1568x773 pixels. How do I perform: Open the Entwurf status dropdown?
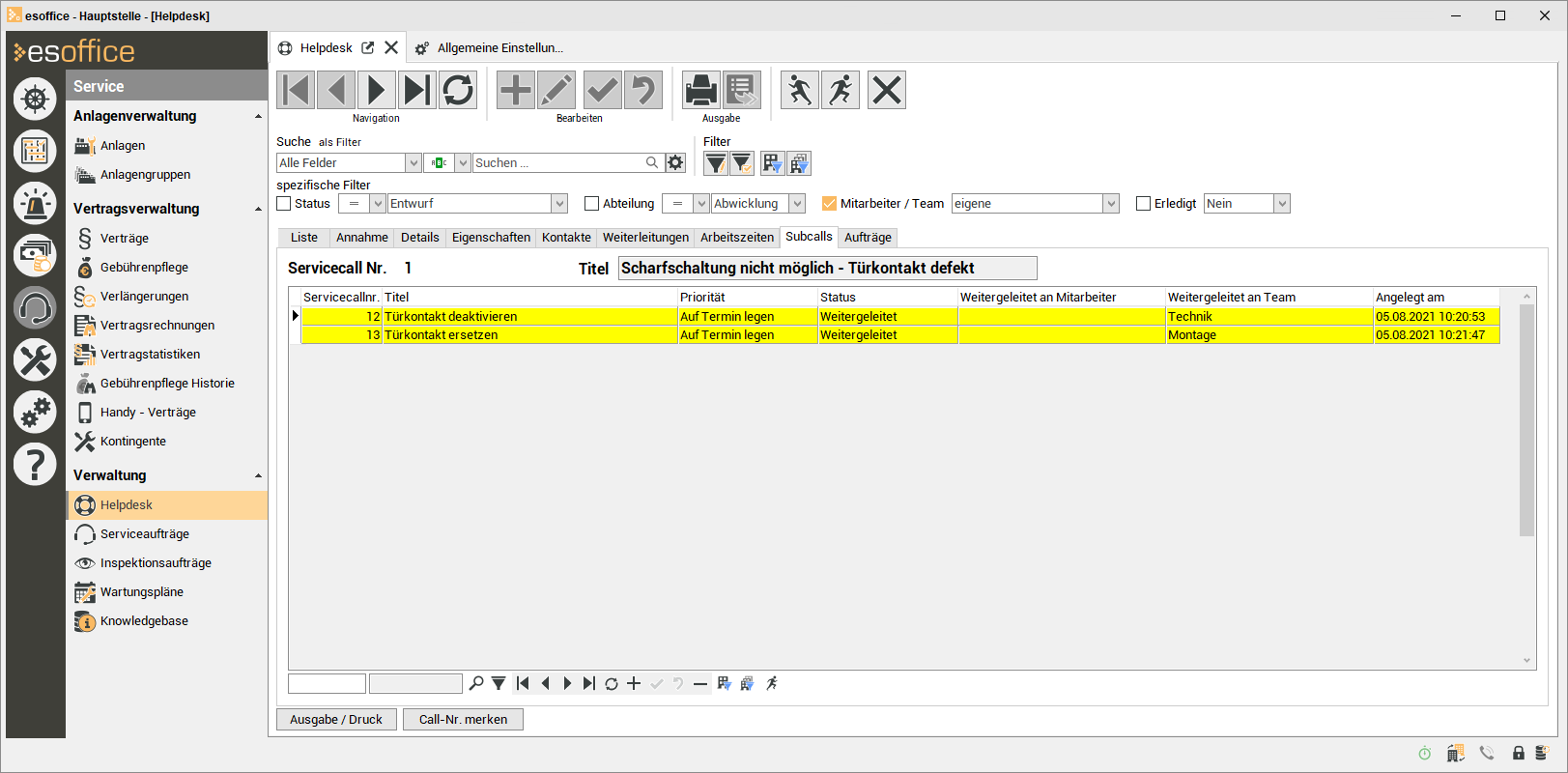click(559, 203)
